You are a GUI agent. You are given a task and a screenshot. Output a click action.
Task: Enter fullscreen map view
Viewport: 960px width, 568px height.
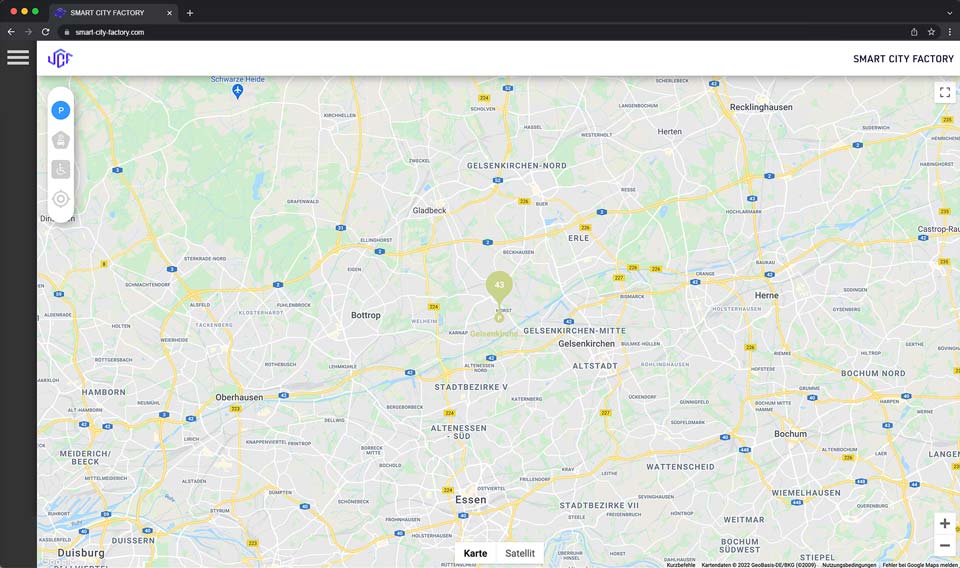pos(945,92)
